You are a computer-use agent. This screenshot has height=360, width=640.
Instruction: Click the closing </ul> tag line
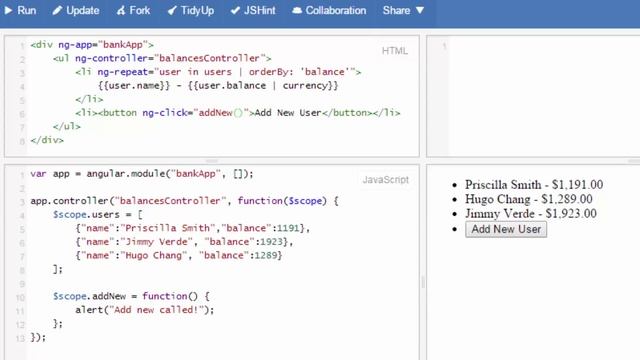click(67, 127)
